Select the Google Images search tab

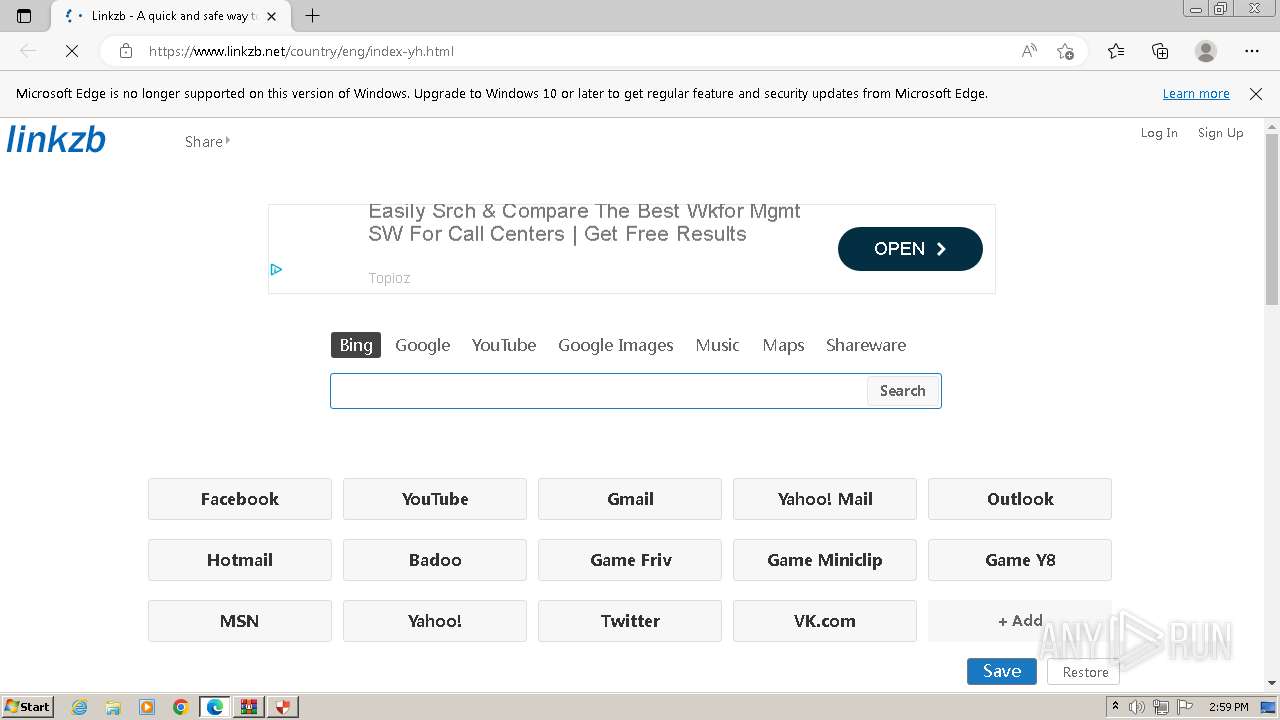click(615, 345)
